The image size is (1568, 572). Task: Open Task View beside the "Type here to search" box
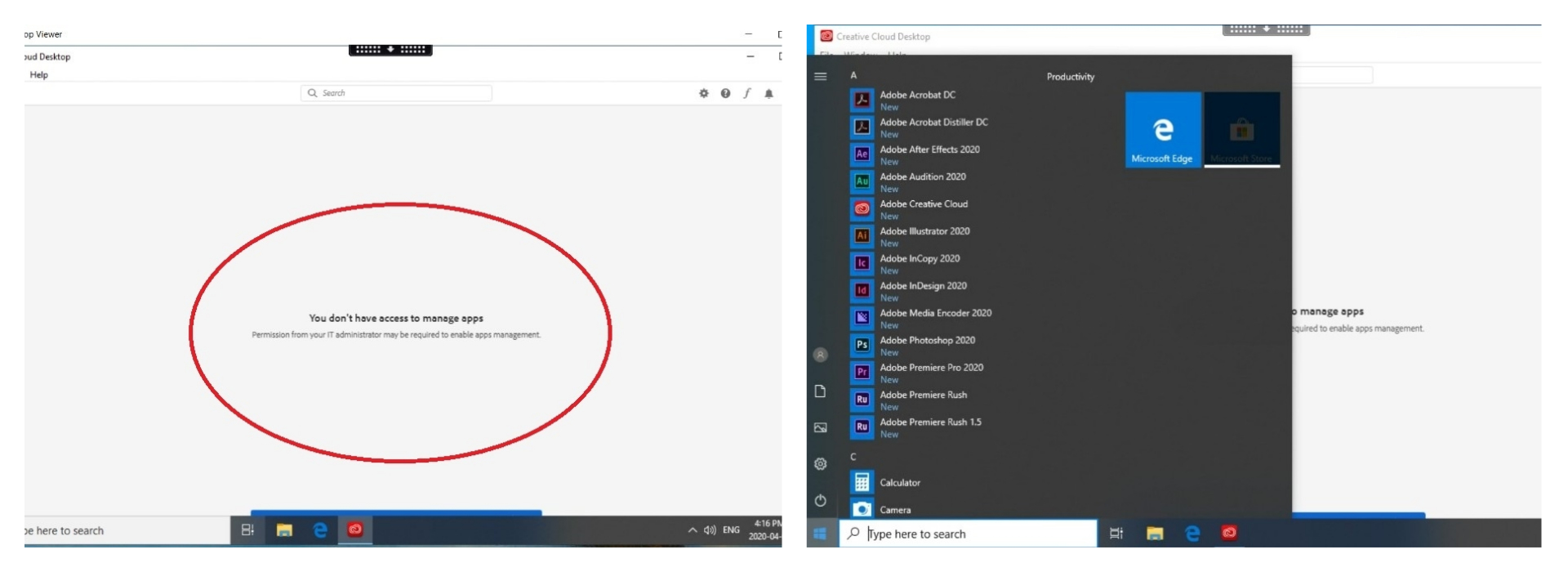(1116, 534)
